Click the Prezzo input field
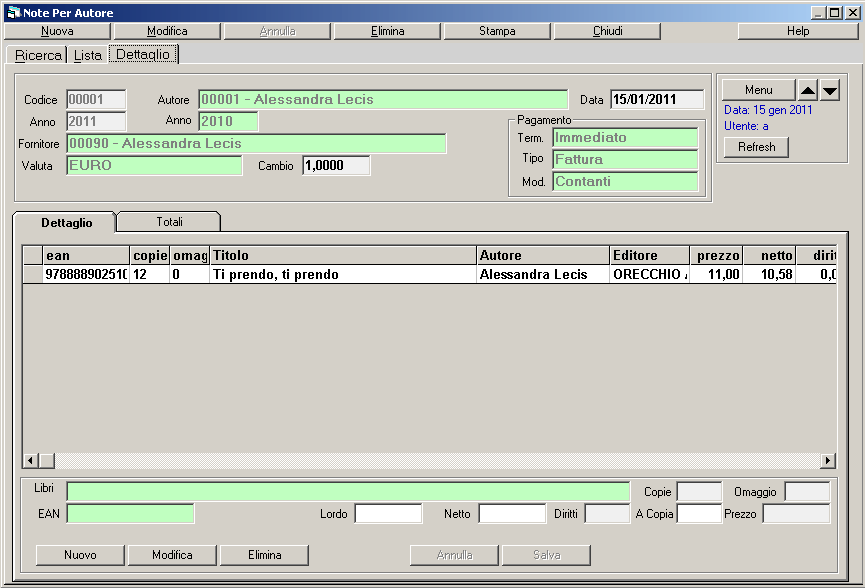This screenshot has width=865, height=588. coord(797,514)
